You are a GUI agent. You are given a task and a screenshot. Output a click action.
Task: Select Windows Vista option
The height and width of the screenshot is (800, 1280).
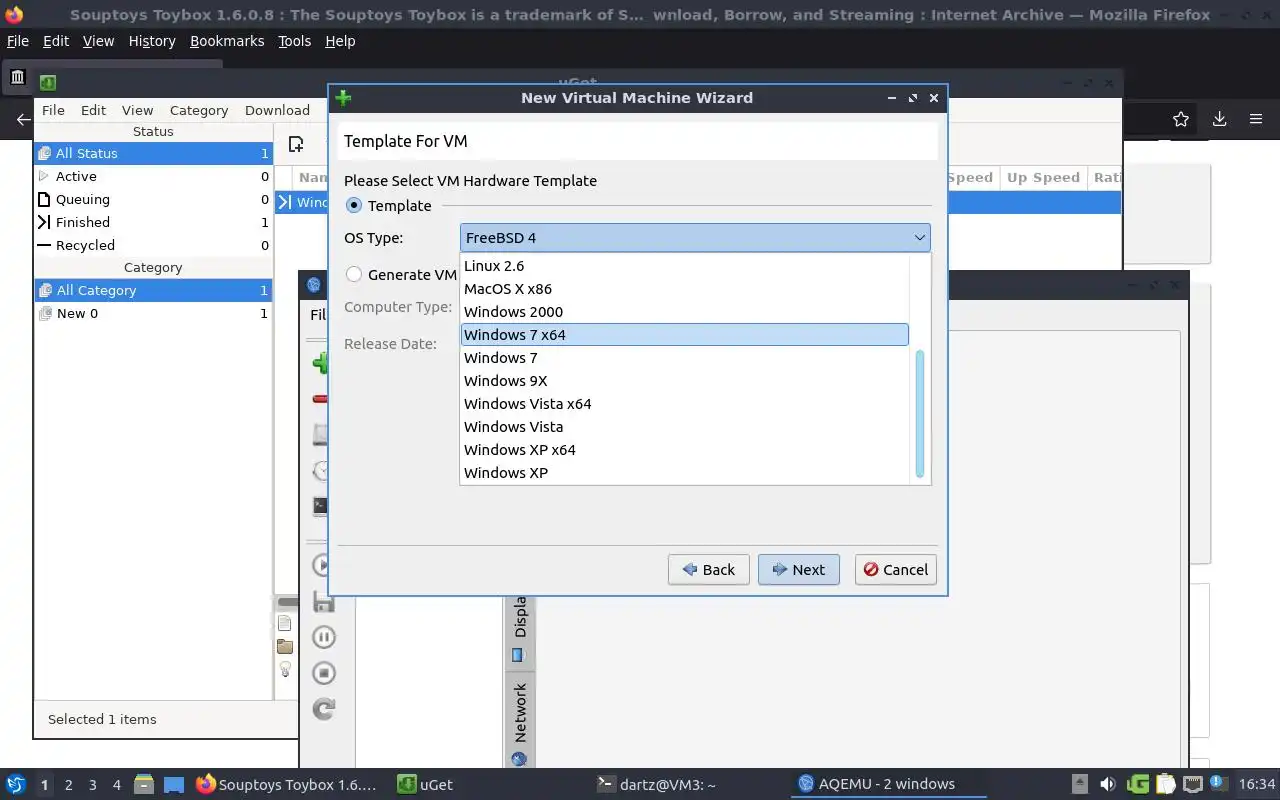(x=685, y=427)
